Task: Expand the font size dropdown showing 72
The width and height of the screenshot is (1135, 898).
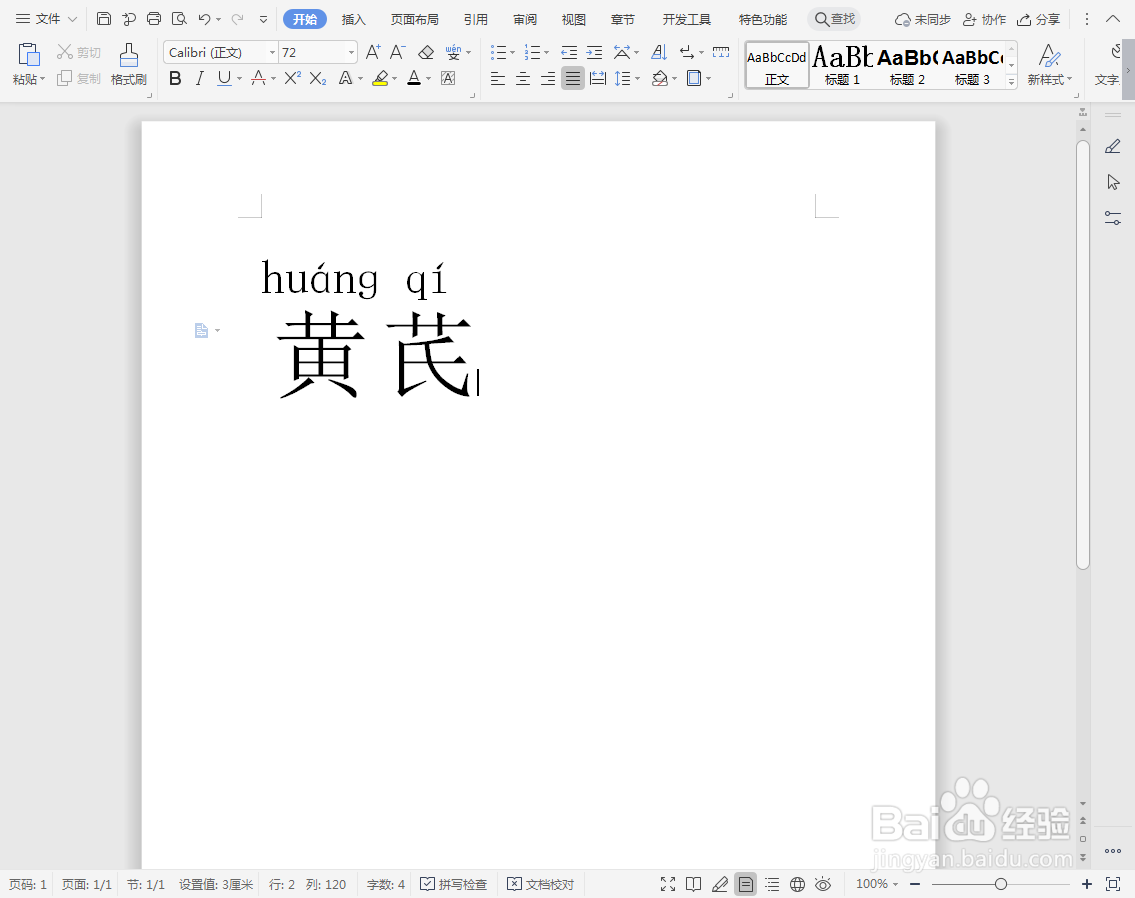Action: (x=350, y=52)
